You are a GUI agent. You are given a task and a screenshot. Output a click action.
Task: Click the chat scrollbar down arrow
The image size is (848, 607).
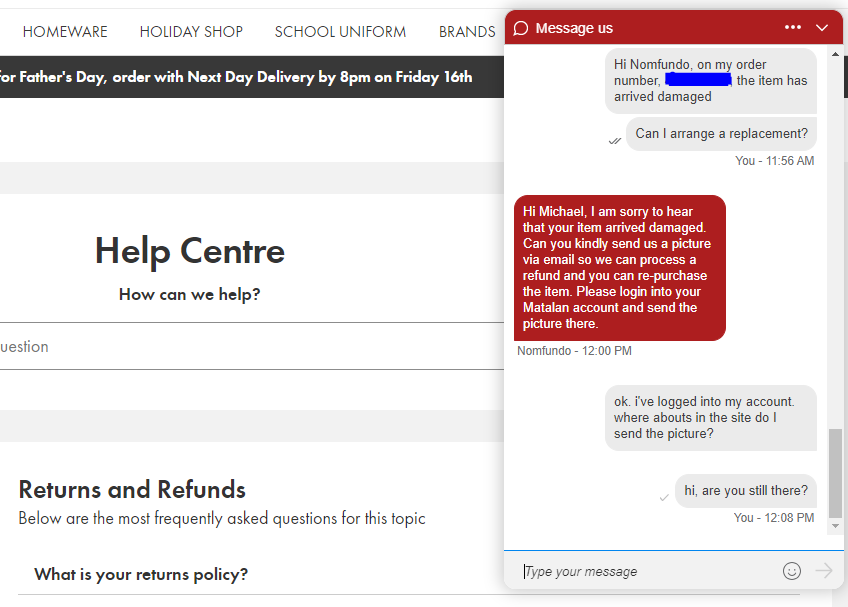pos(835,526)
